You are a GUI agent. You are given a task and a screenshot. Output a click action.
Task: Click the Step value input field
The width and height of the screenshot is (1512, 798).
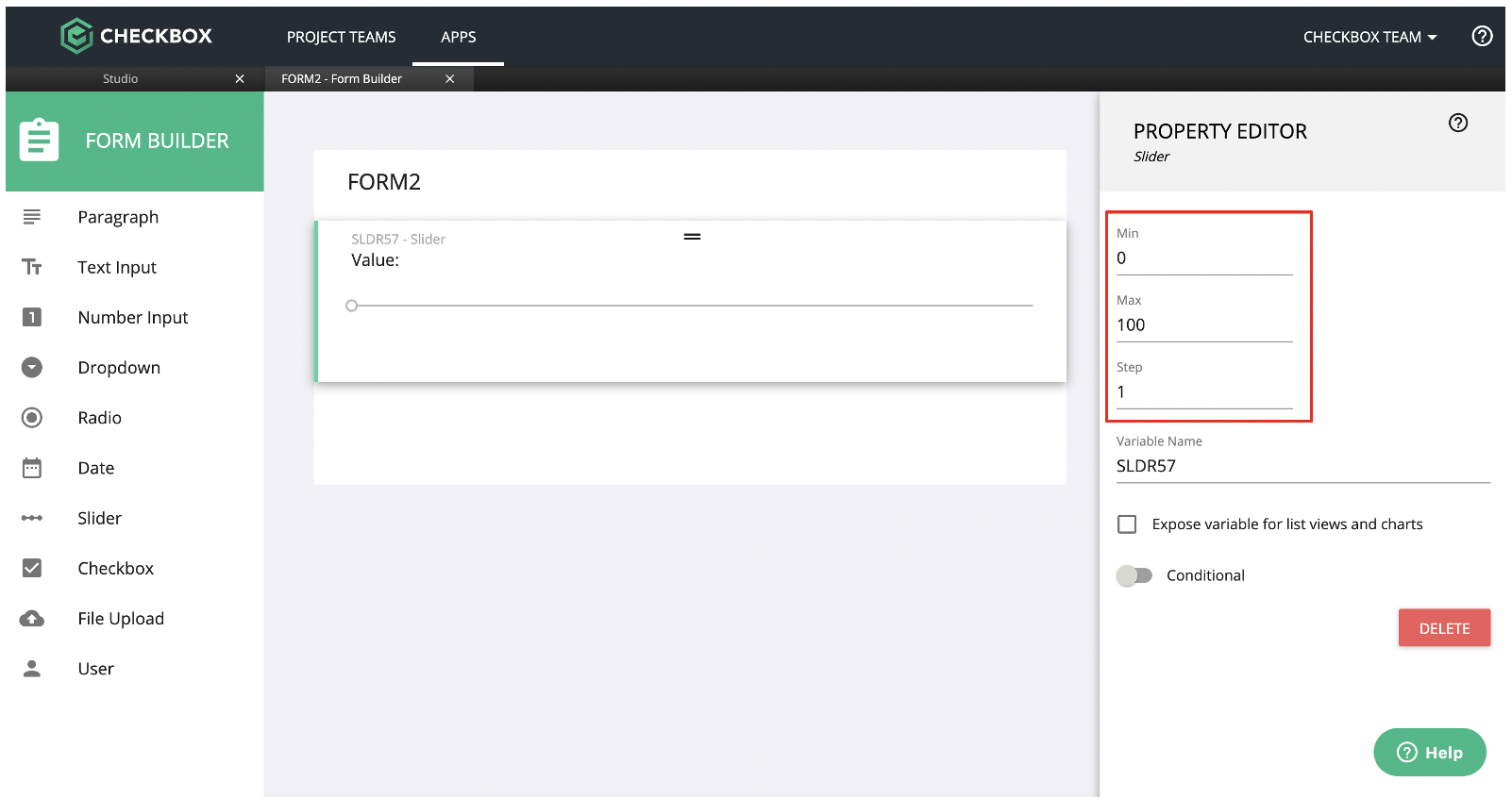point(1204,392)
